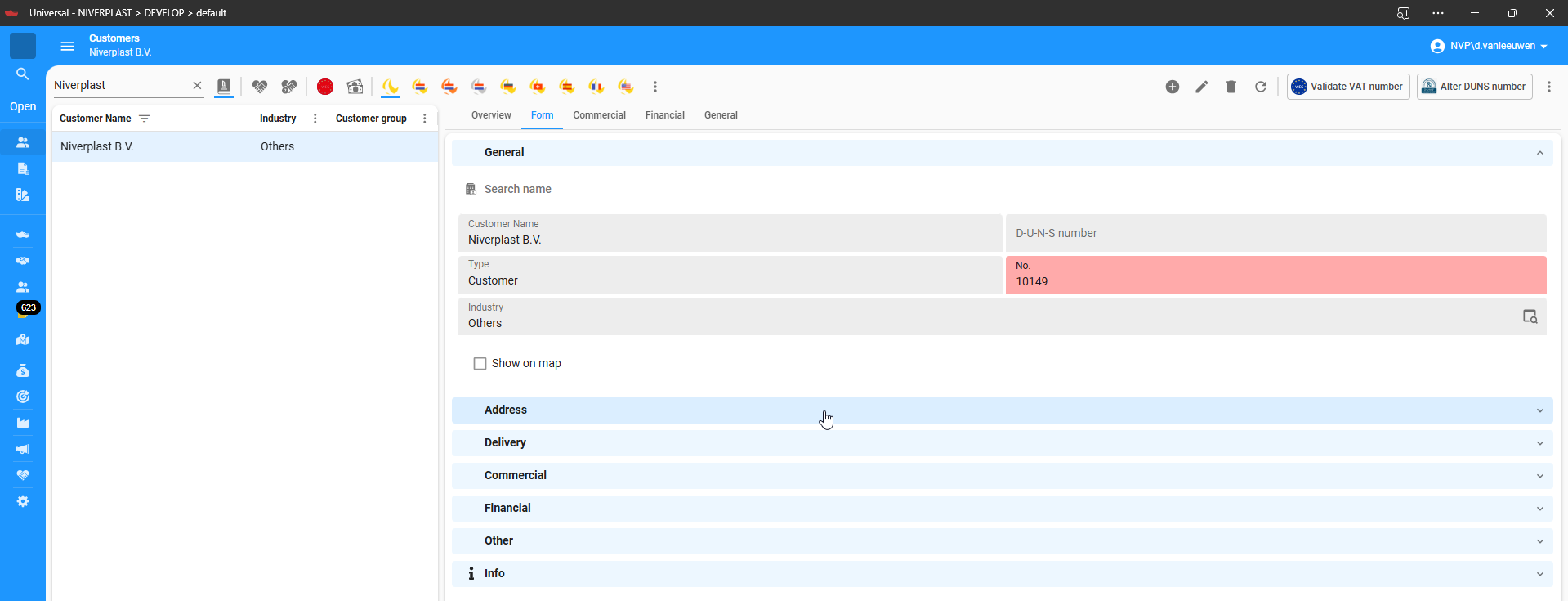Open the NVP\d.vanleeuwen user dropdown
The height and width of the screenshot is (601, 1568).
(1489, 46)
